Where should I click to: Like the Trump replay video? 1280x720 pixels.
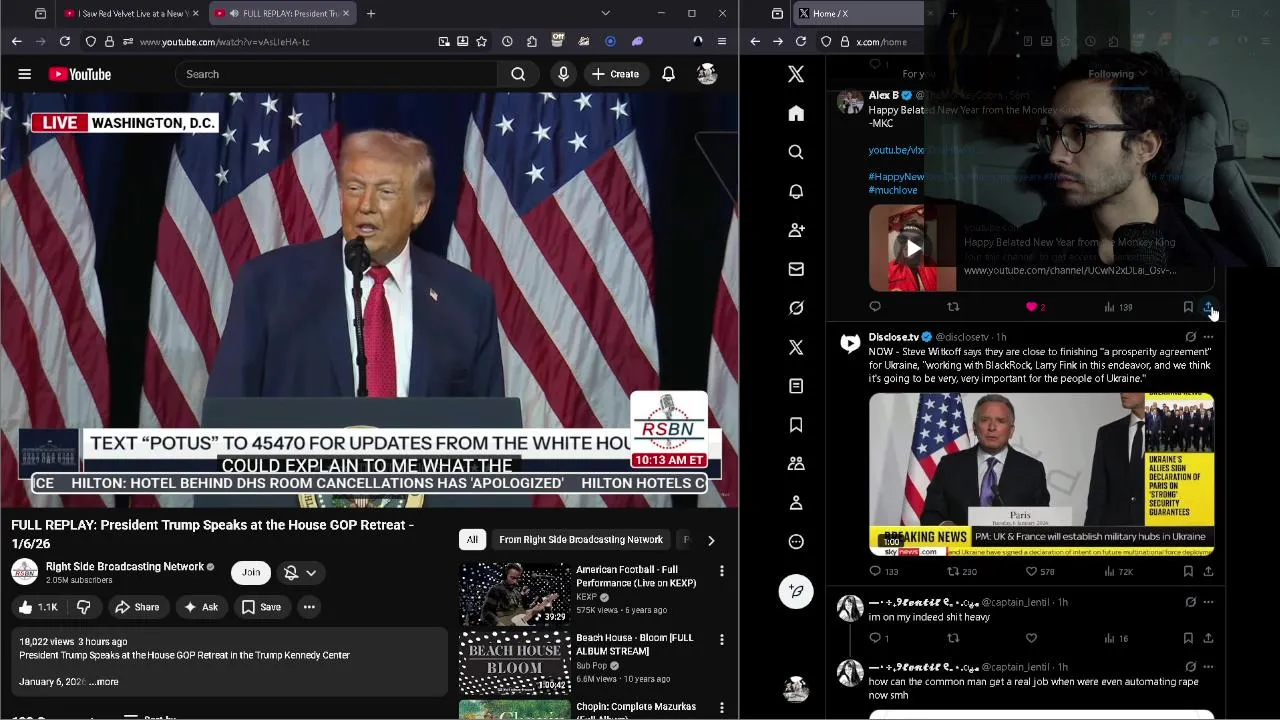(38, 607)
